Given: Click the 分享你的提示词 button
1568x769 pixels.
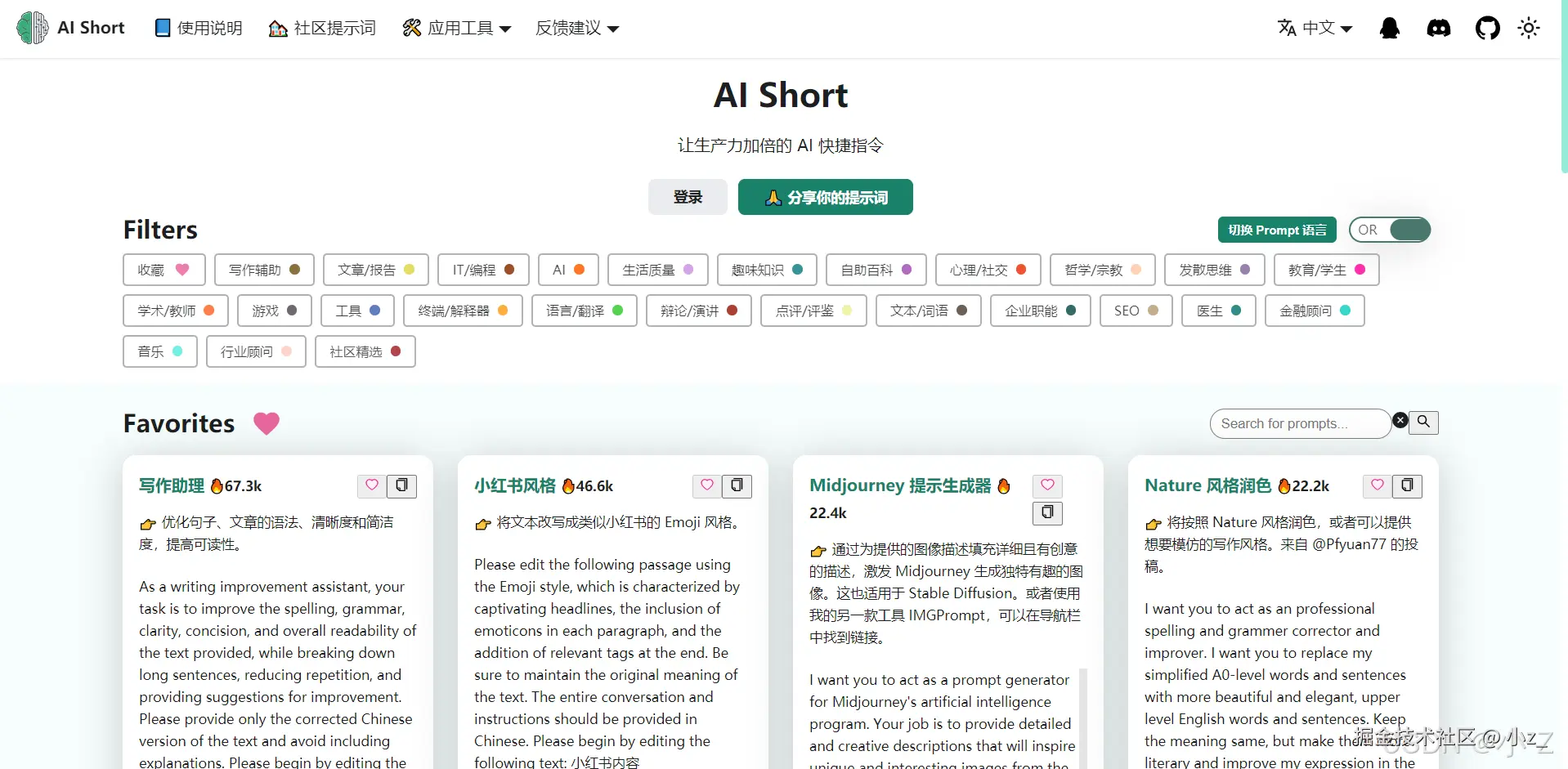Looking at the screenshot, I should [826, 197].
